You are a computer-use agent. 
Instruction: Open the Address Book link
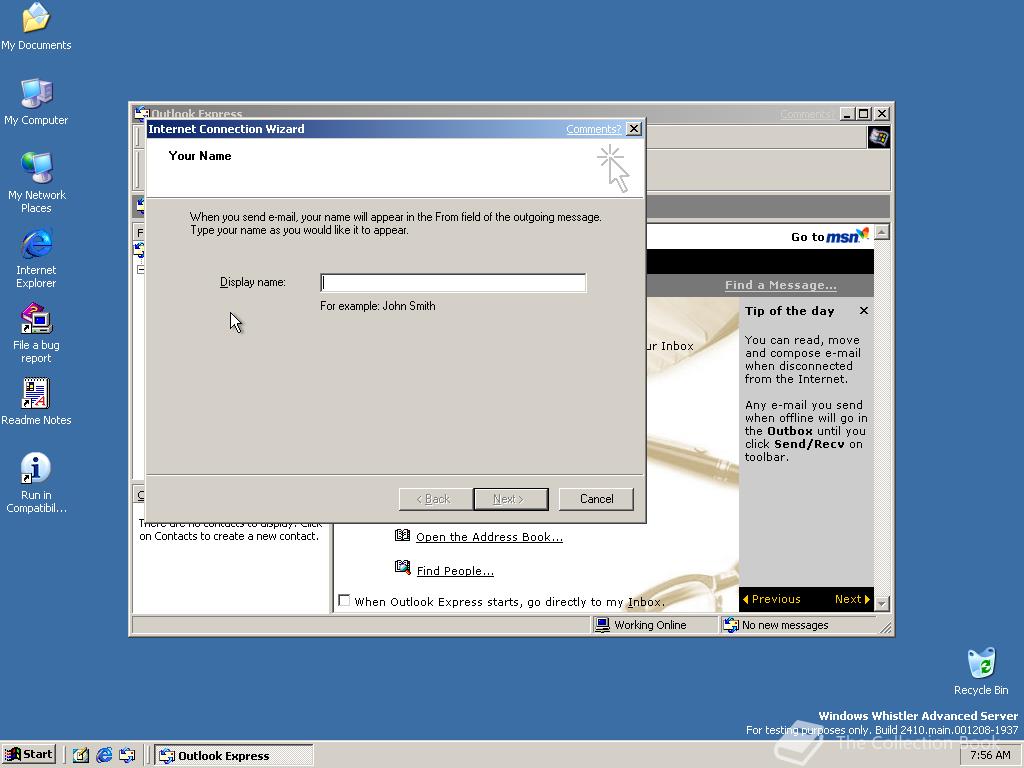(489, 537)
